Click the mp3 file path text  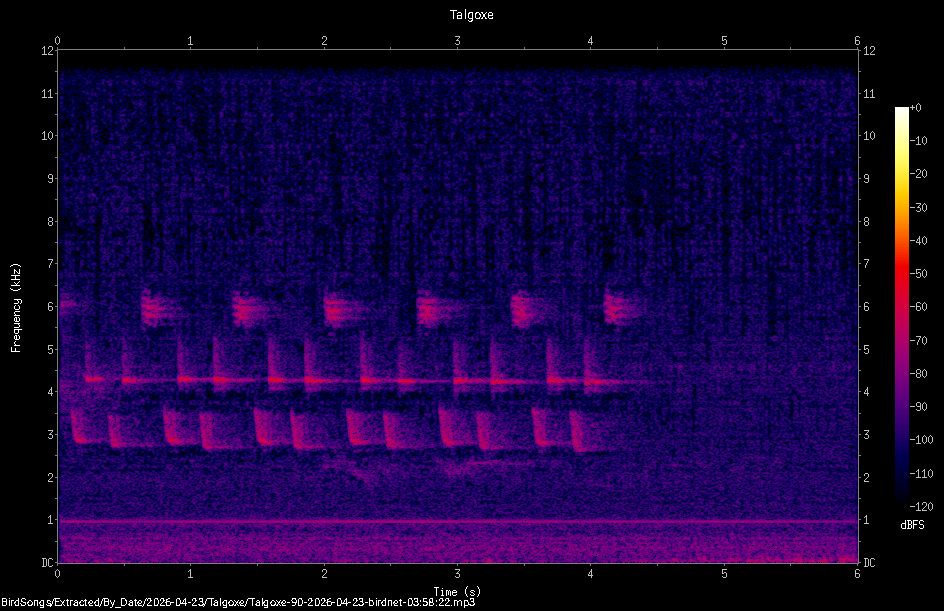[238, 602]
